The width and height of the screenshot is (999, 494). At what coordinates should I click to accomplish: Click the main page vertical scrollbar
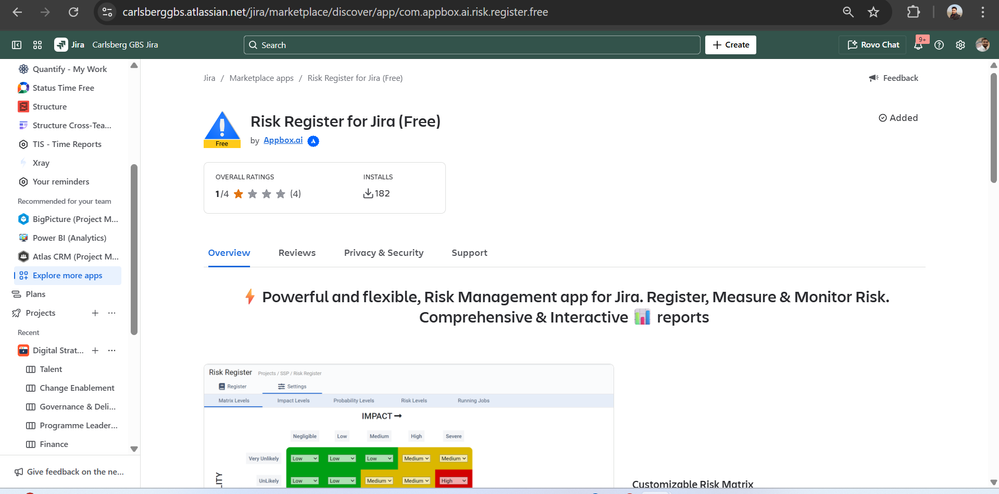pos(994,127)
